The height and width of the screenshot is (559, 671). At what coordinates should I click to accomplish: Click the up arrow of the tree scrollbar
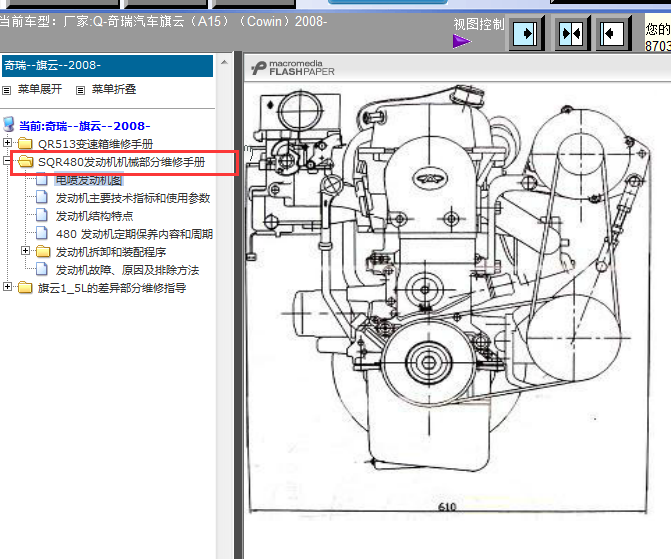click(224, 62)
